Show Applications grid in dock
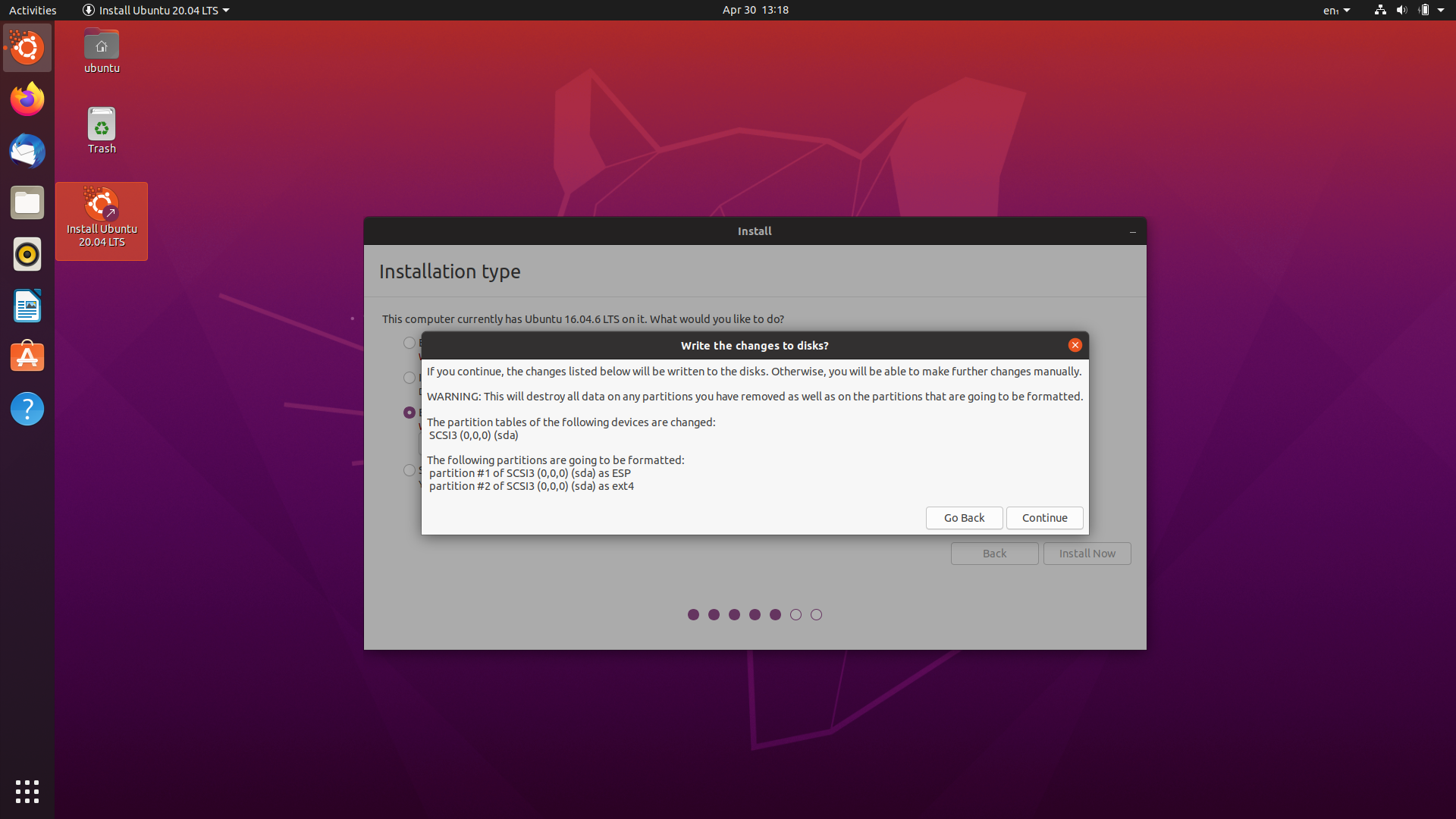 [x=27, y=792]
